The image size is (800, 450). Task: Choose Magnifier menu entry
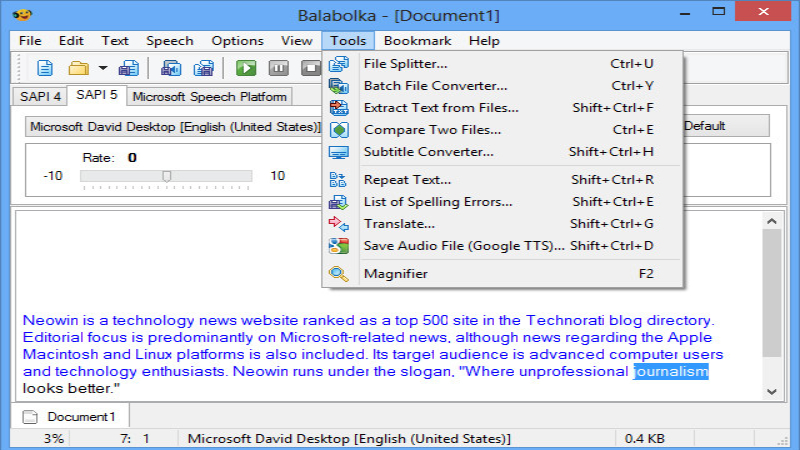503,273
